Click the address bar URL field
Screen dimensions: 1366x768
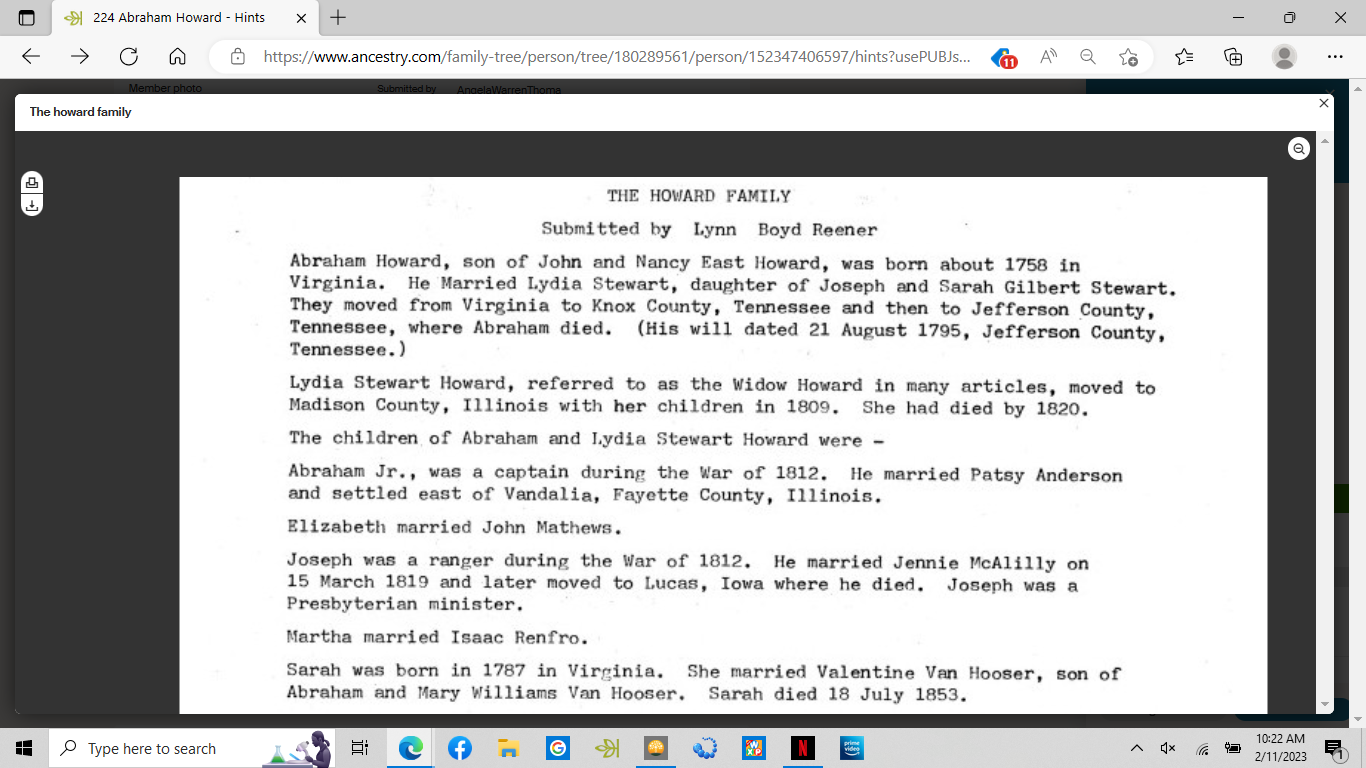[617, 57]
